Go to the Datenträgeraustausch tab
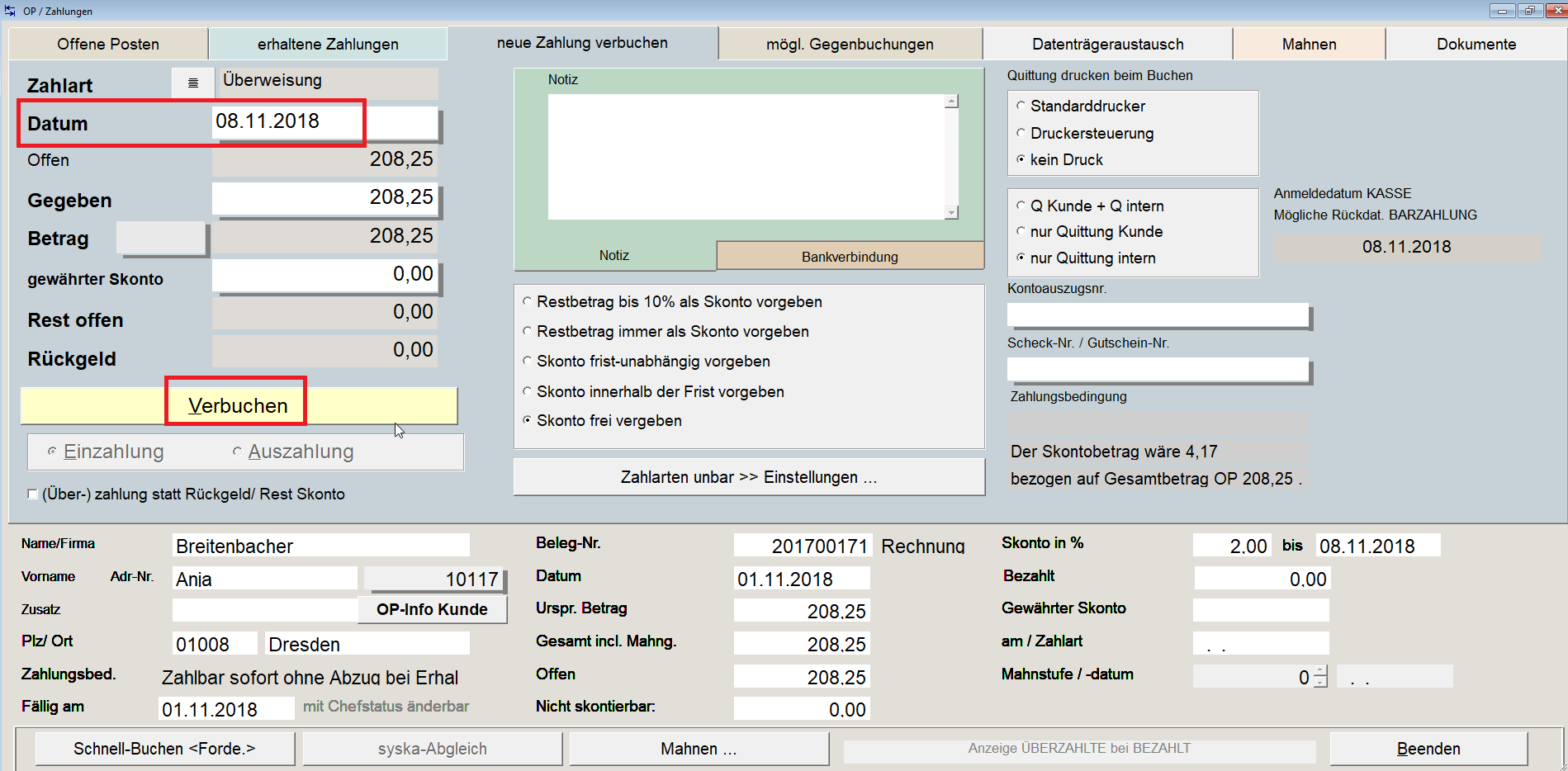1568x771 pixels. pyautogui.click(x=1108, y=44)
